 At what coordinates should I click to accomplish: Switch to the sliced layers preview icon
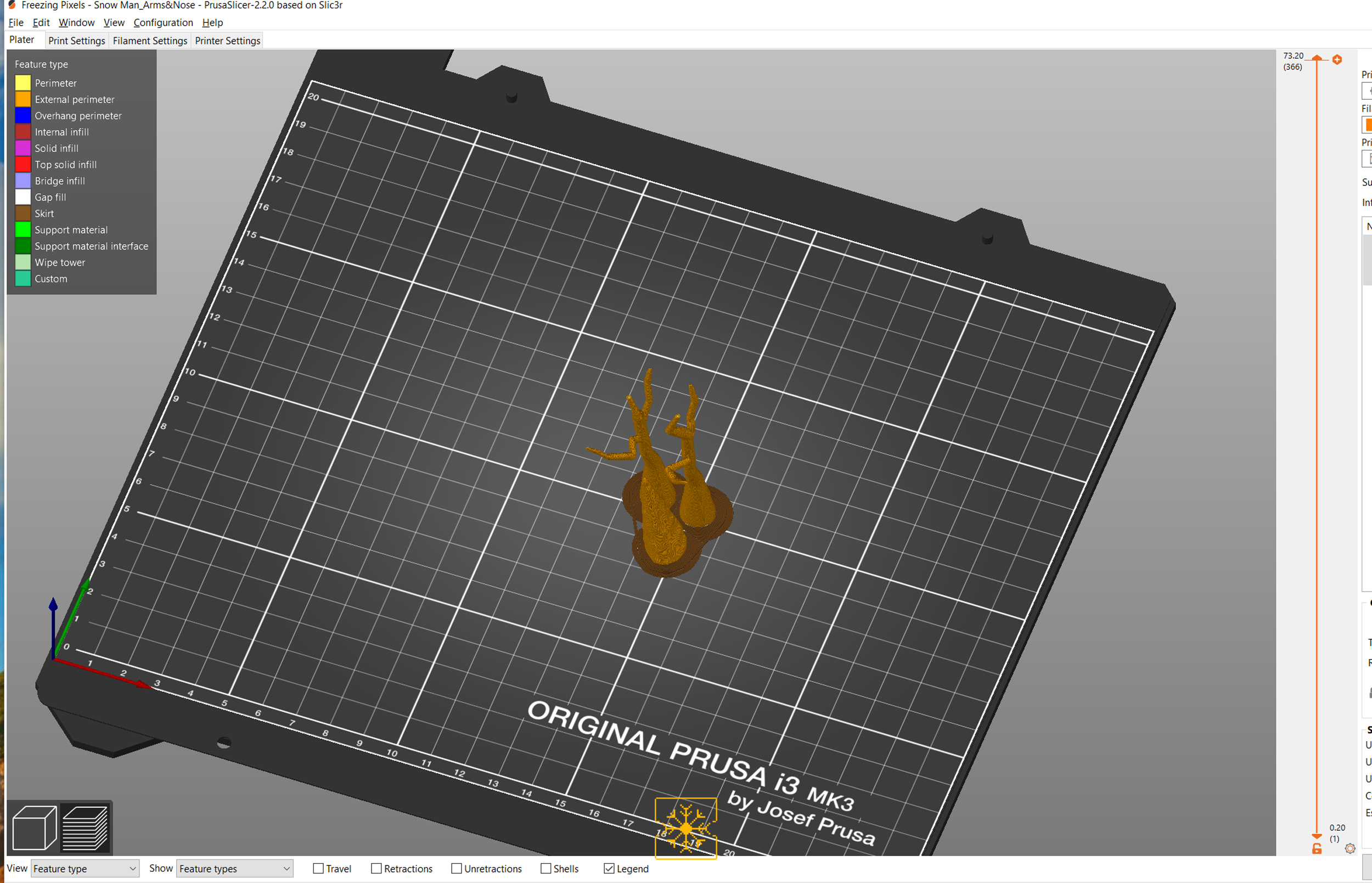(85, 828)
